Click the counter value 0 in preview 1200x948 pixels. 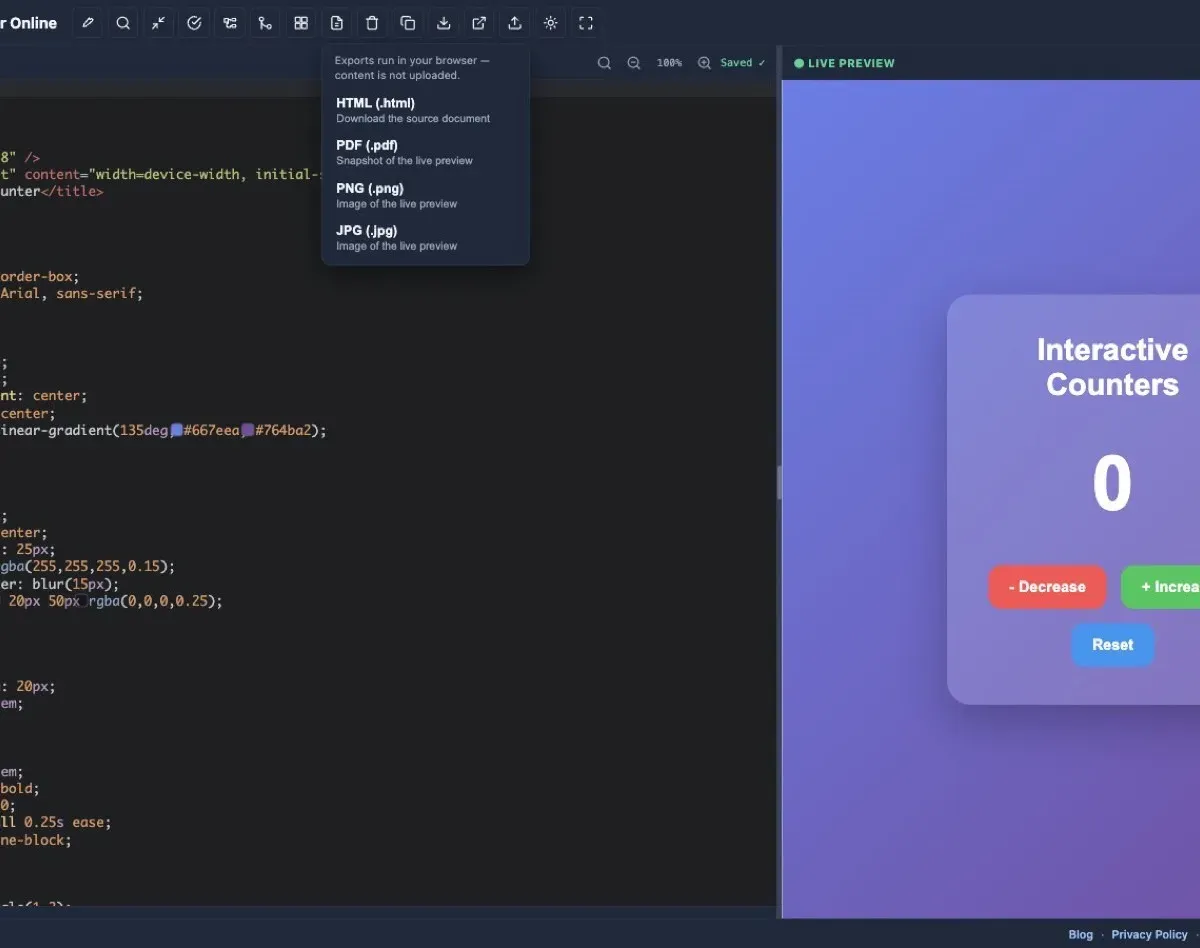(x=1112, y=484)
